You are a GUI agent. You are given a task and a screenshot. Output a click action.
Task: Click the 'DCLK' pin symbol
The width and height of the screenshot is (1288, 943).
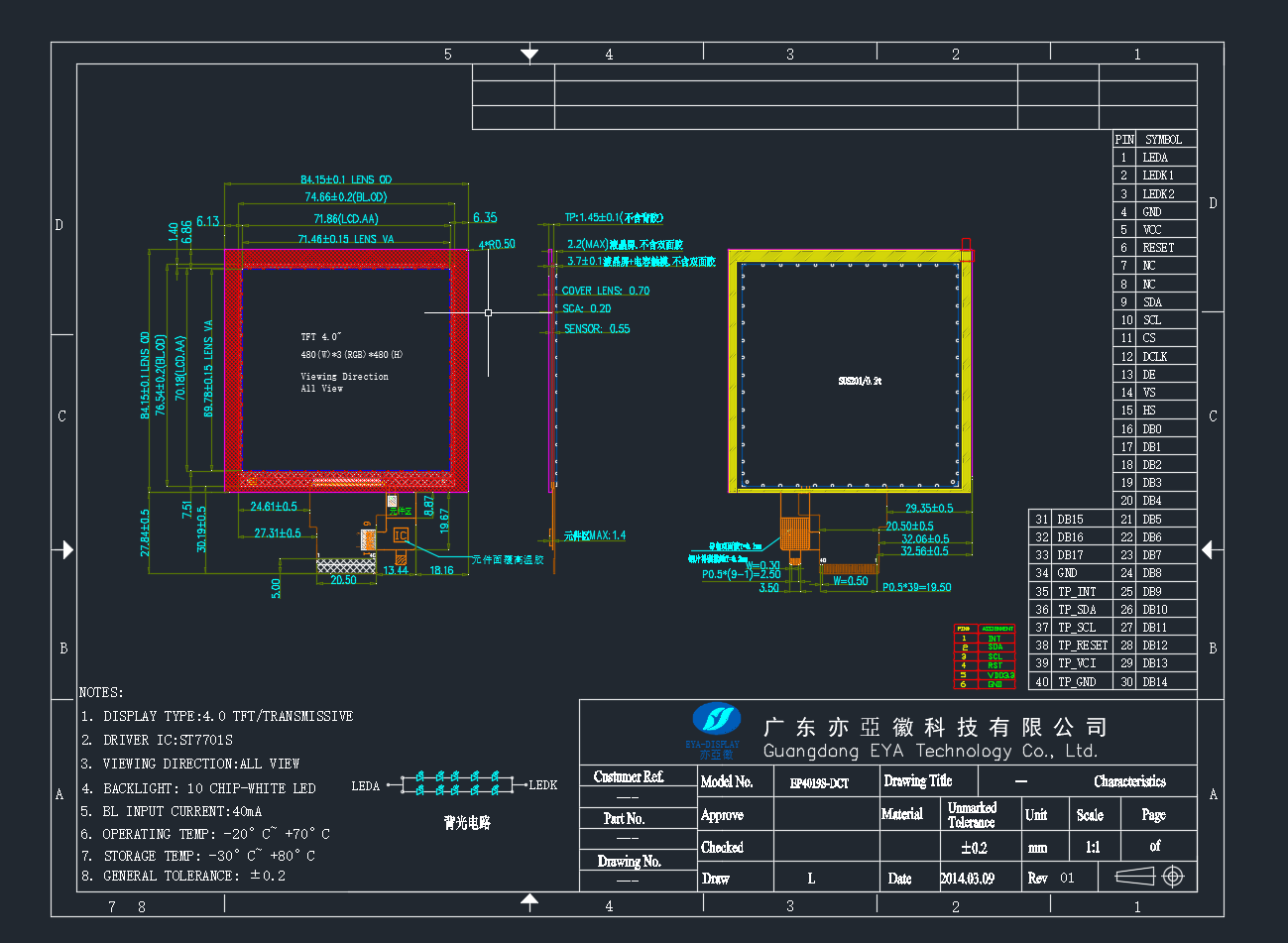1155,356
